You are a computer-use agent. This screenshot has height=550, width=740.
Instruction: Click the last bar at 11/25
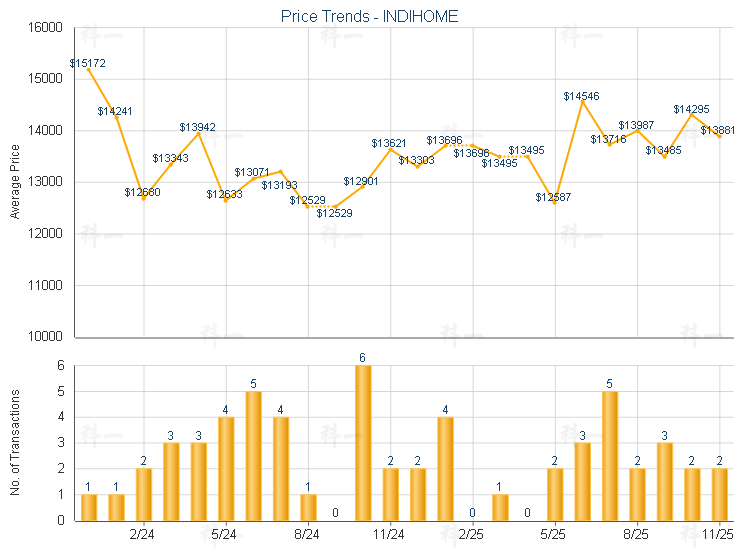click(x=719, y=494)
